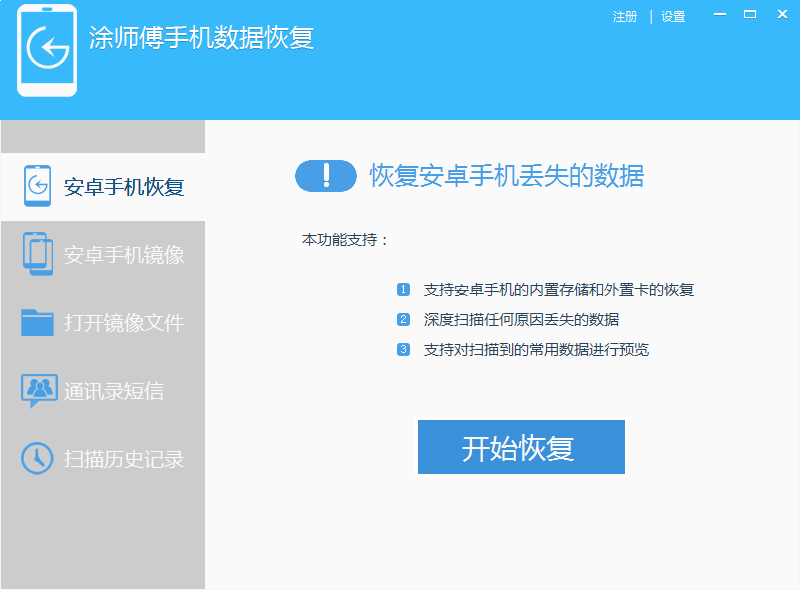The width and height of the screenshot is (800, 590).
Task: Minimize the application window
Action: 720,14
